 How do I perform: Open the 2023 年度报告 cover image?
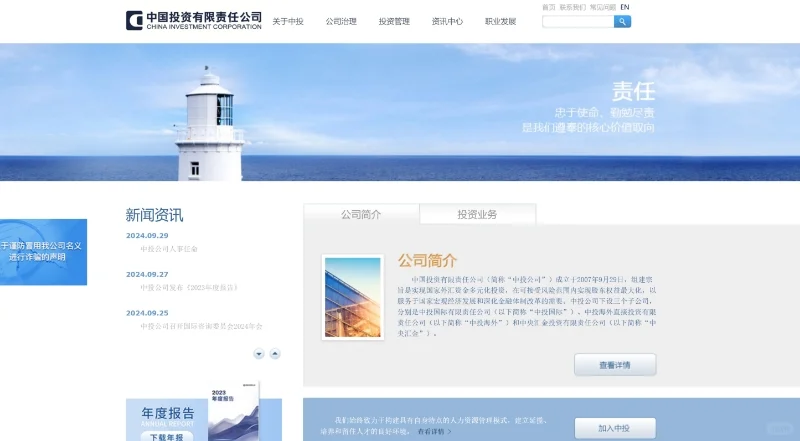pos(234,411)
